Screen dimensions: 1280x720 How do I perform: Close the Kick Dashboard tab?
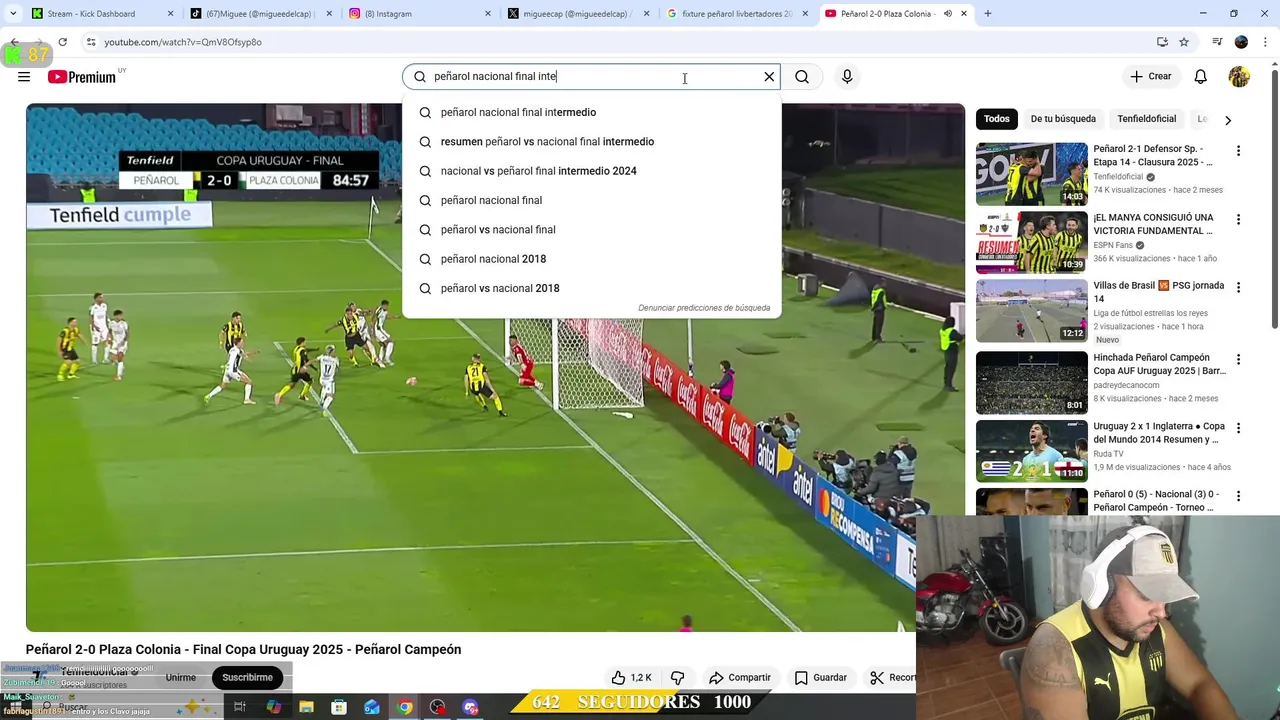tap(170, 14)
